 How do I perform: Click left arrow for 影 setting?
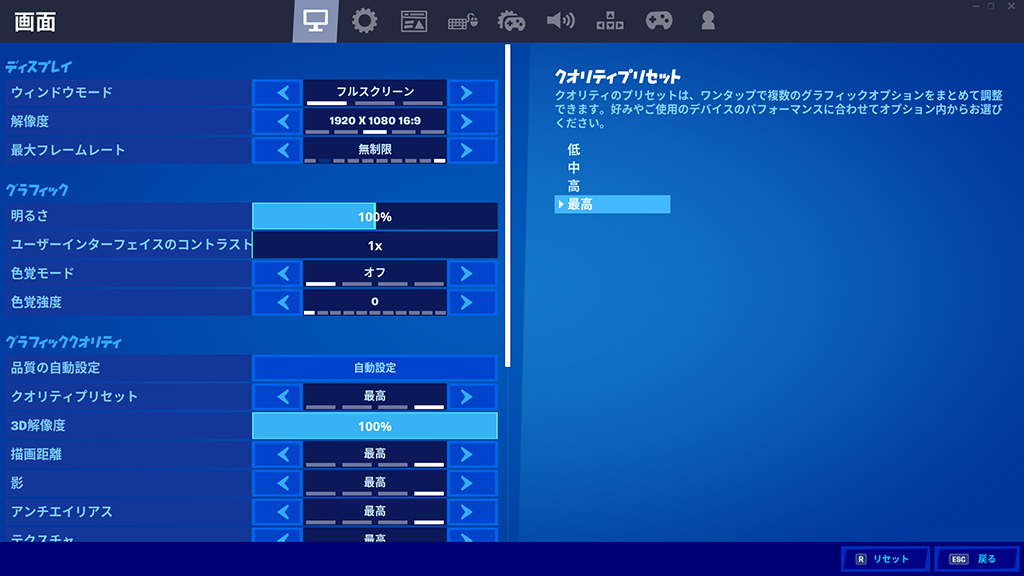click(x=277, y=483)
